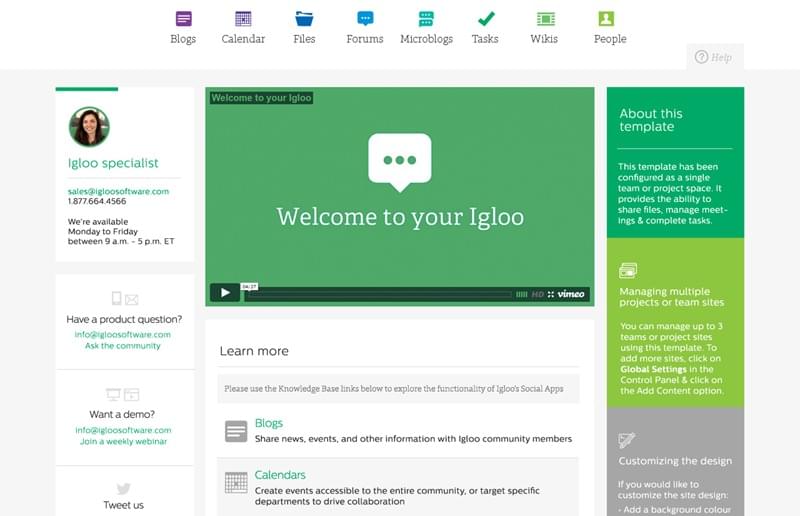Image resolution: width=800 pixels, height=516 pixels.
Task: Open the Calendar icon in top navigation
Action: 243,19
